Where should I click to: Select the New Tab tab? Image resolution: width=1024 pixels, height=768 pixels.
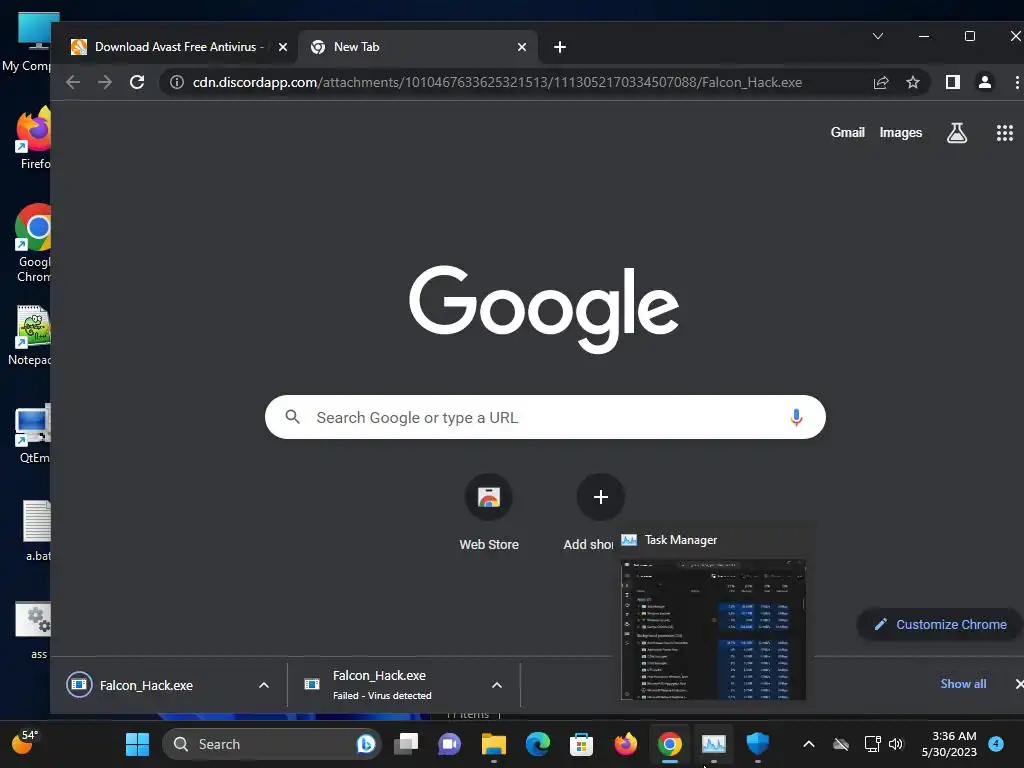(418, 47)
